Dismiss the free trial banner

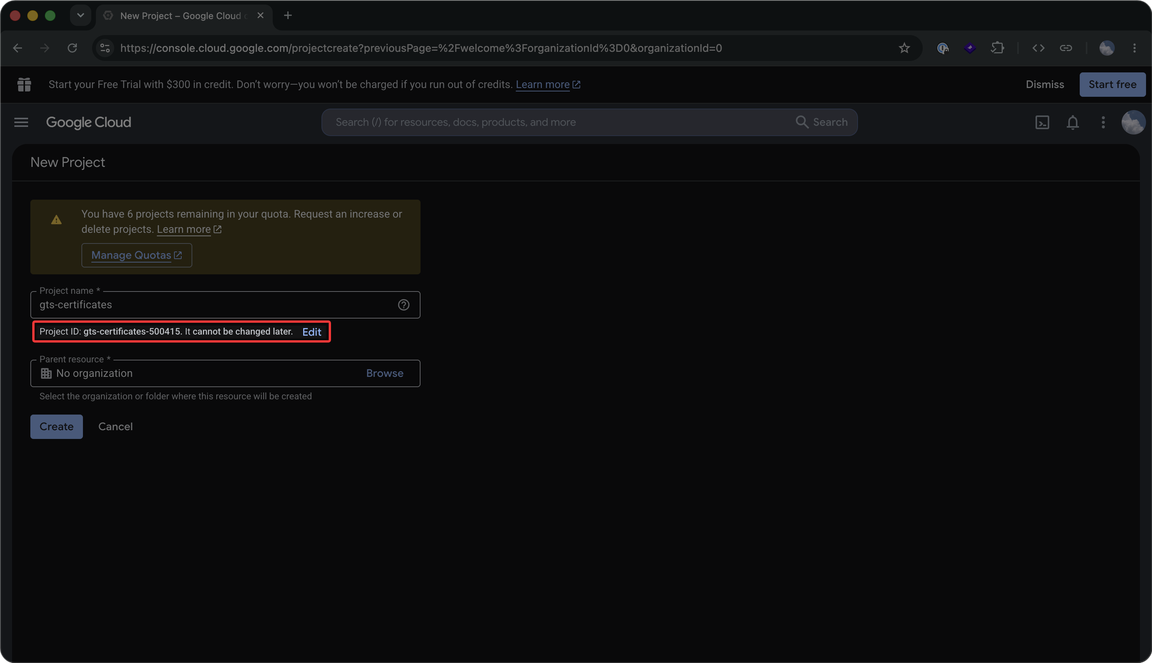[x=1045, y=85]
